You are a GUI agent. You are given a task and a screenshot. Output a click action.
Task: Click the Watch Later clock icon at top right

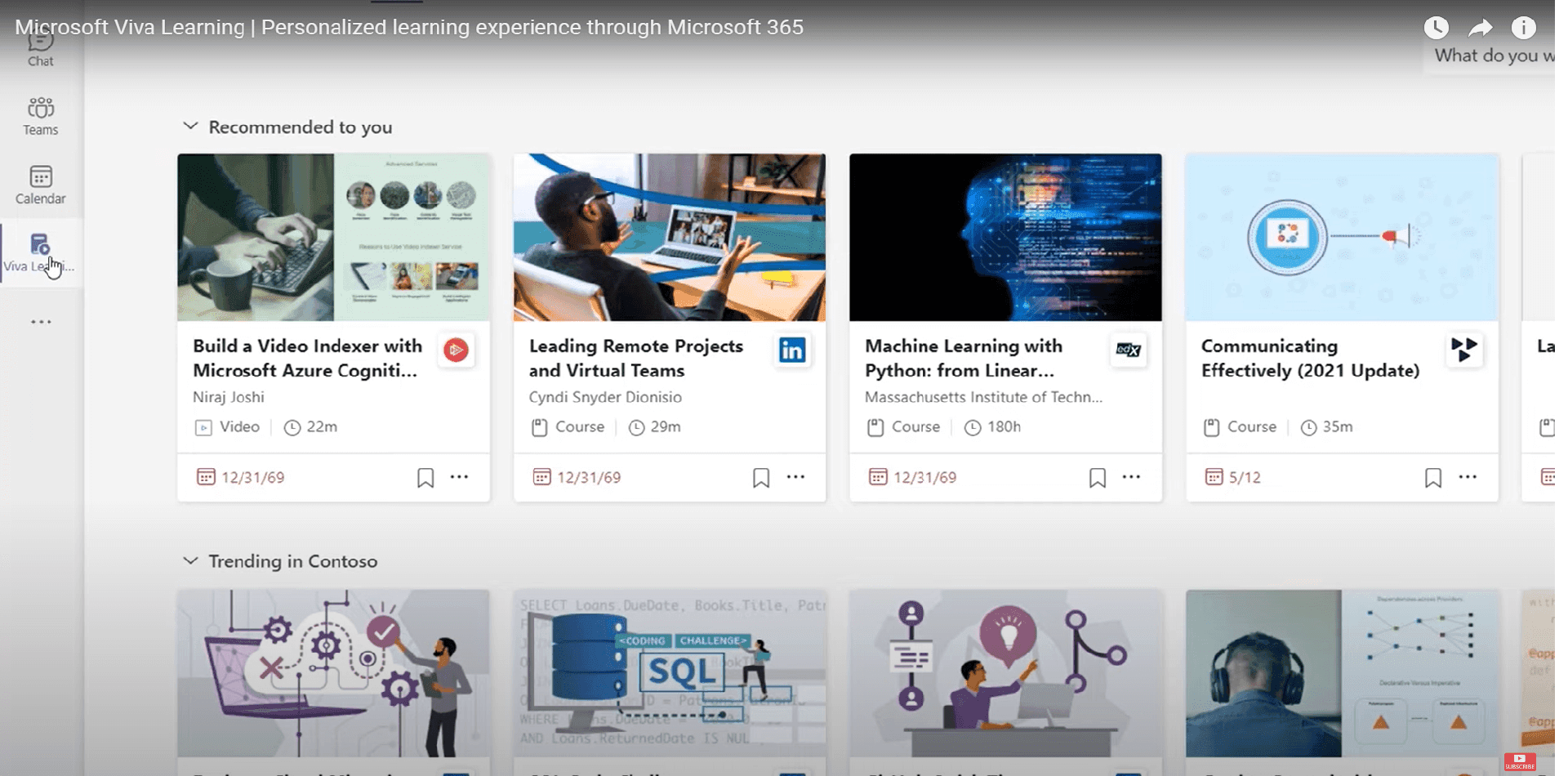click(x=1435, y=27)
